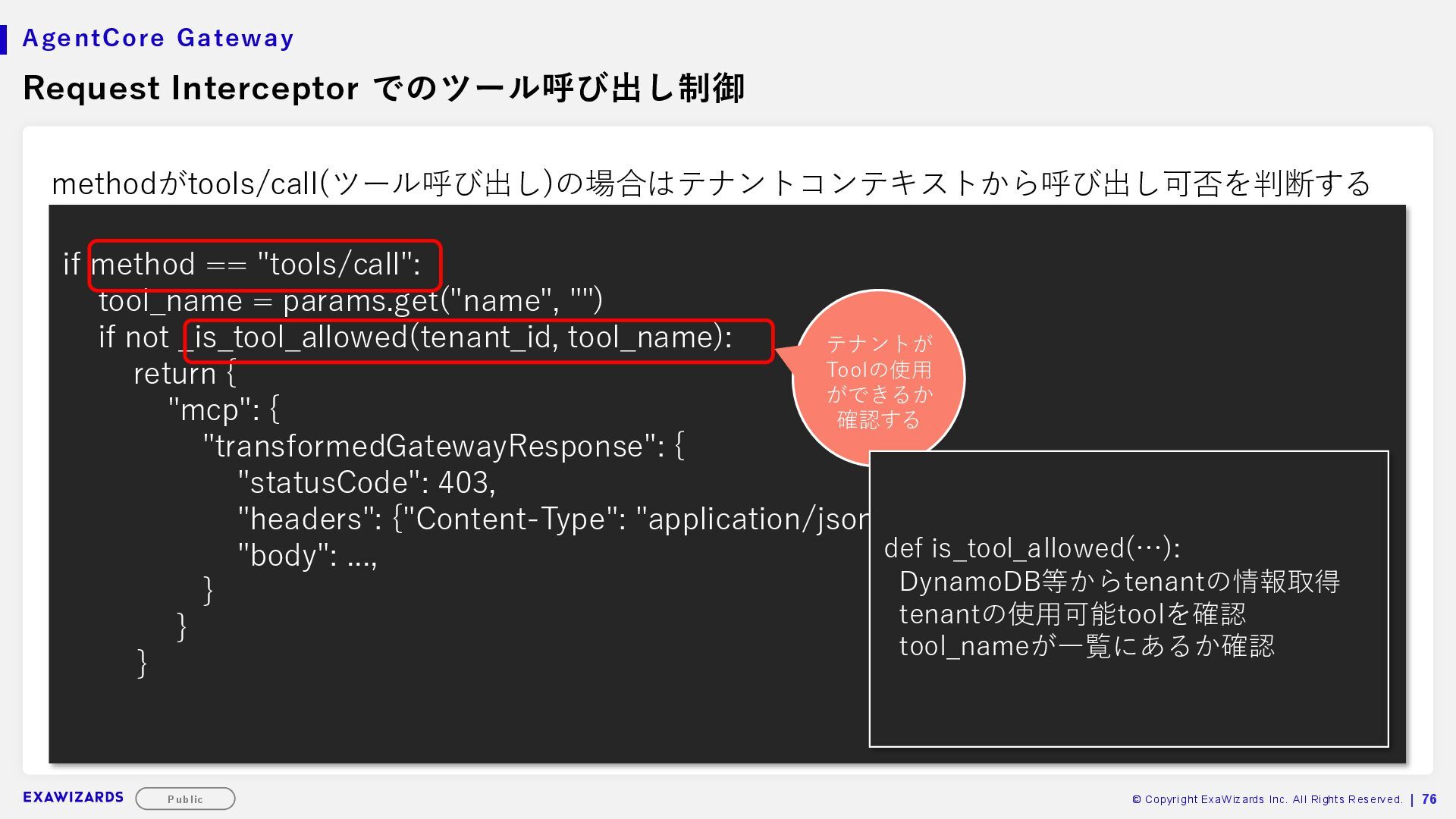Click the Request Interceptor slide title
Viewport: 1456px width, 819px height.
[x=384, y=88]
